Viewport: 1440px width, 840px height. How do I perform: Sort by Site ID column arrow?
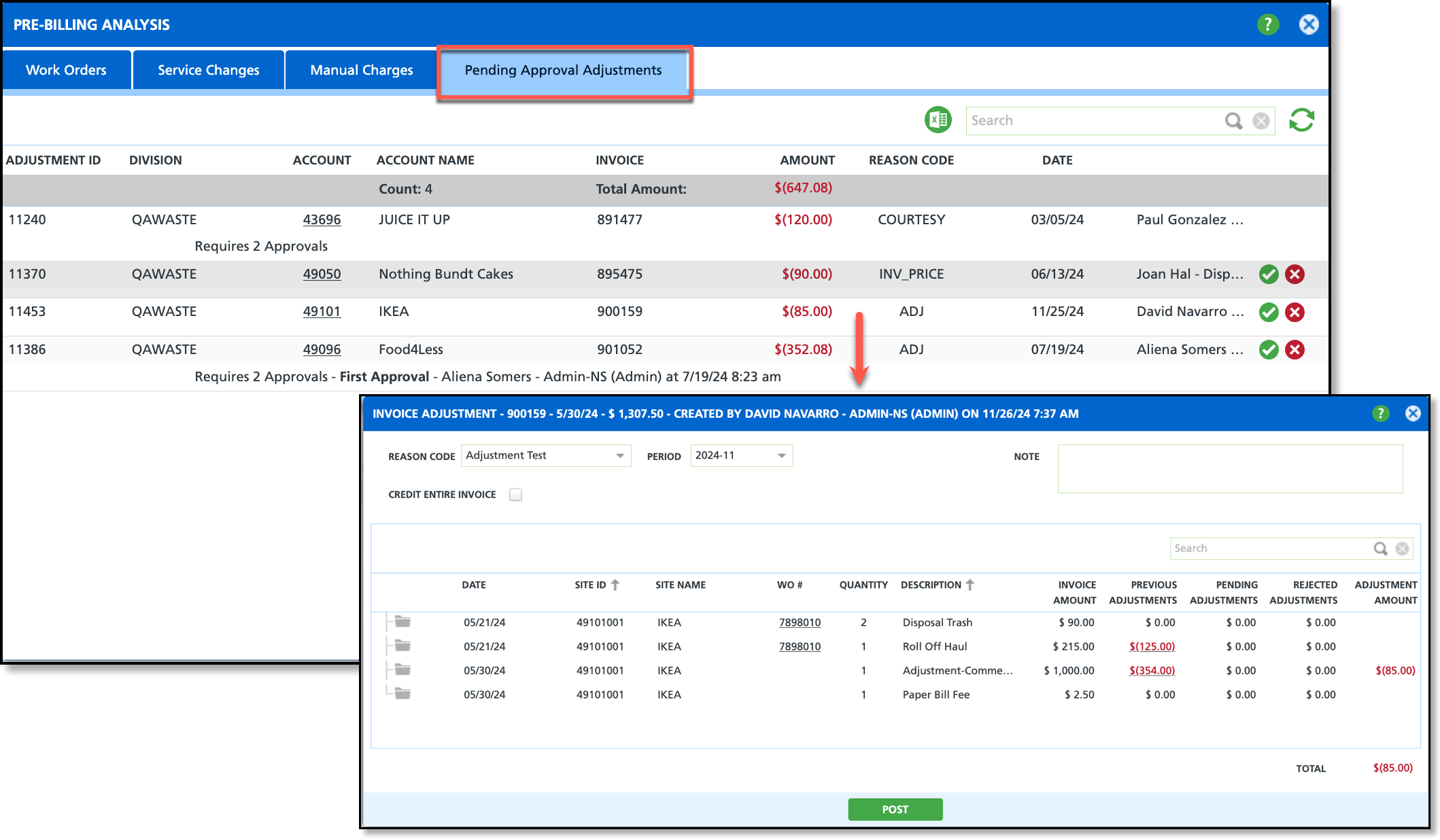coord(615,584)
